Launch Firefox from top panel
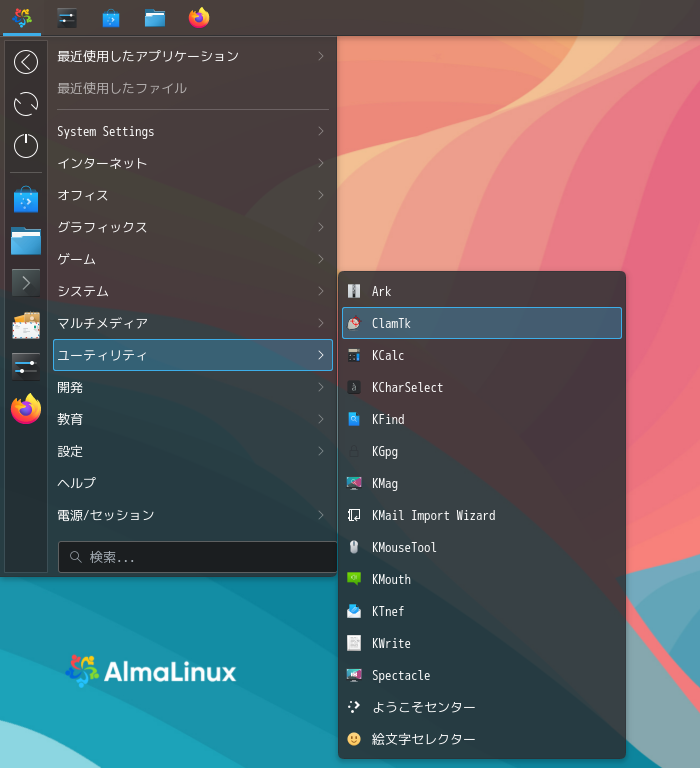The height and width of the screenshot is (768, 700). click(x=199, y=18)
